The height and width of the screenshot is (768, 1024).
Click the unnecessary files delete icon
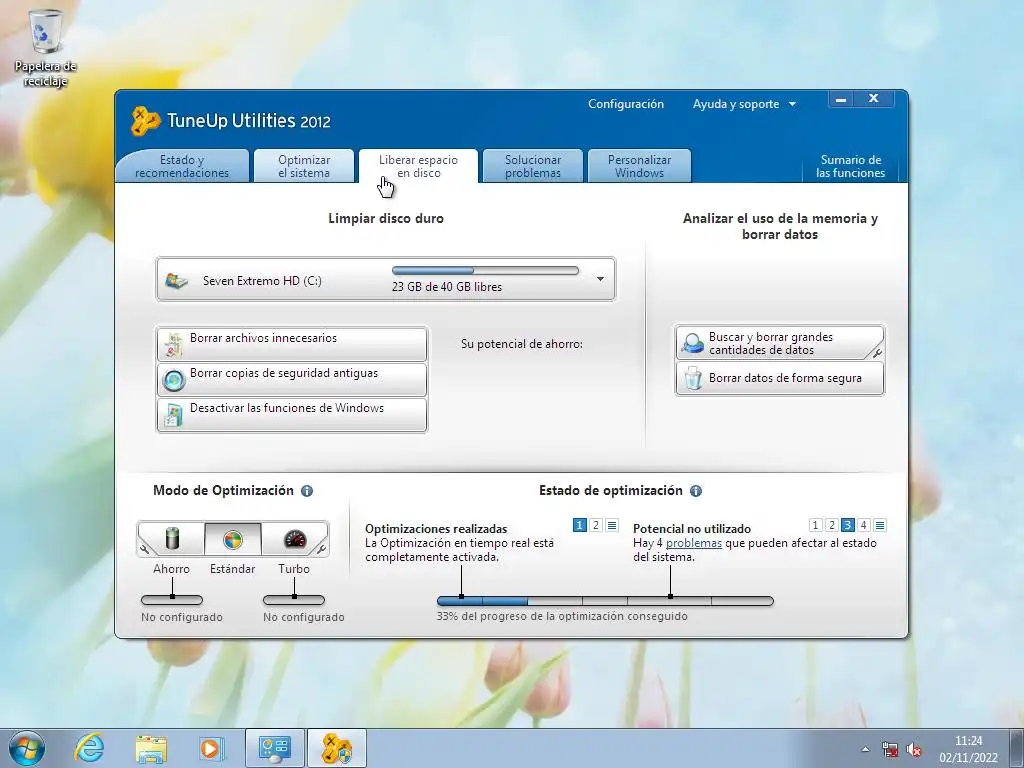tap(174, 345)
